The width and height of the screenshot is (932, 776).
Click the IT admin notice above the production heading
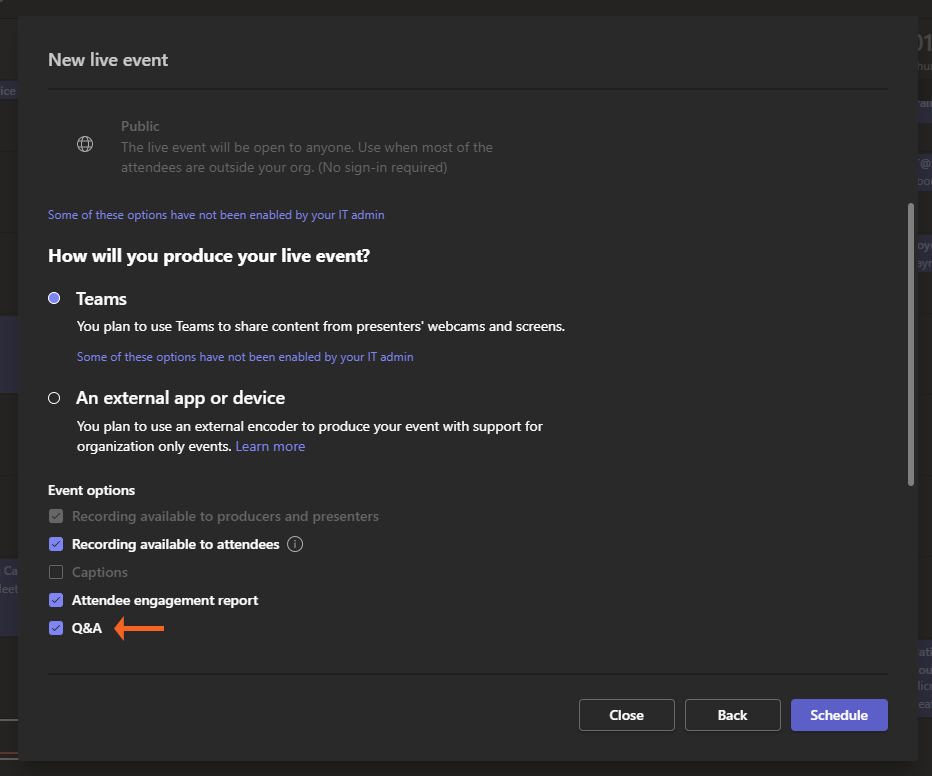pyautogui.click(x=216, y=215)
